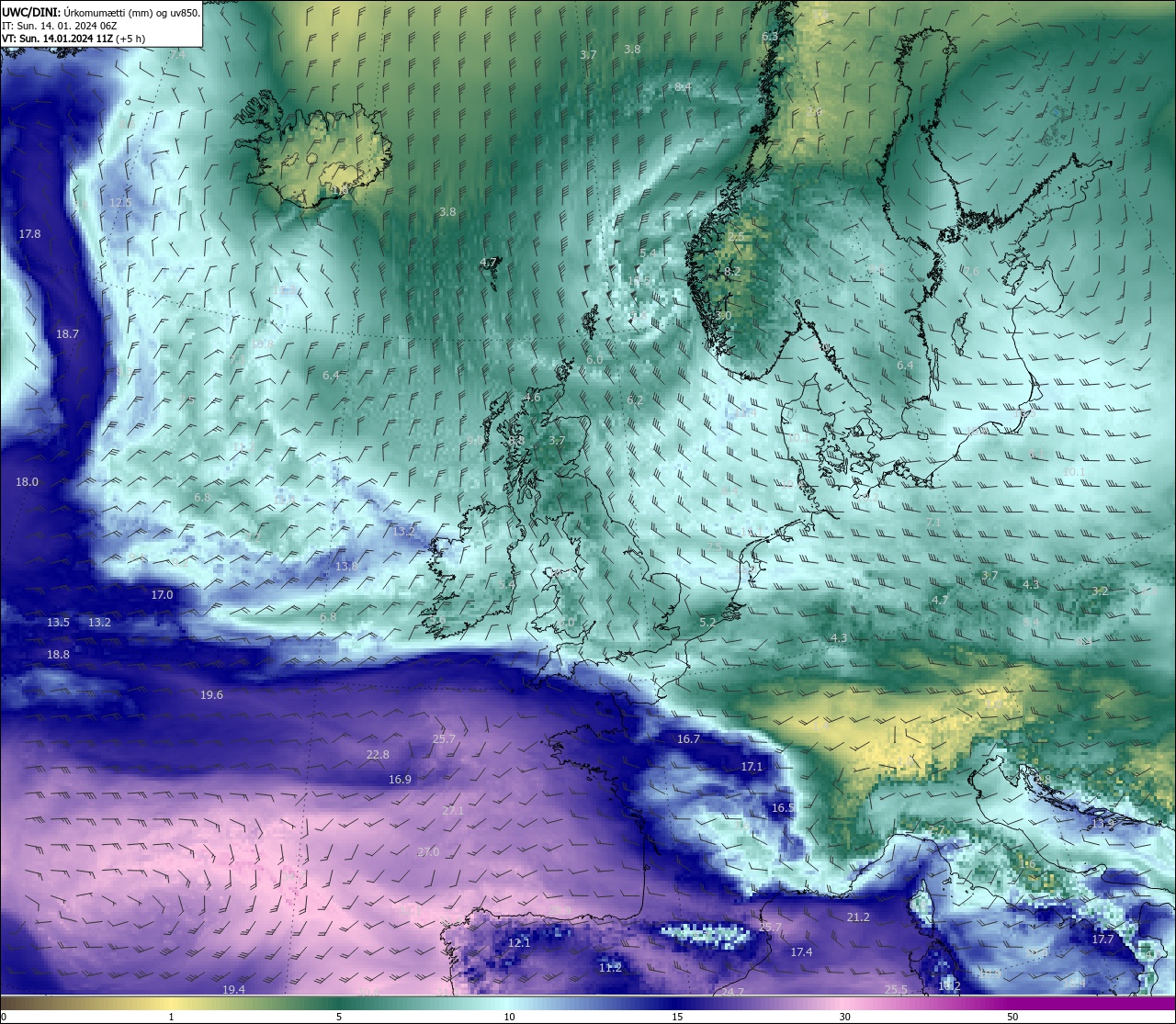This screenshot has width=1176, height=1024.
Task: Click the 4.6 value label
Action: click(532, 398)
